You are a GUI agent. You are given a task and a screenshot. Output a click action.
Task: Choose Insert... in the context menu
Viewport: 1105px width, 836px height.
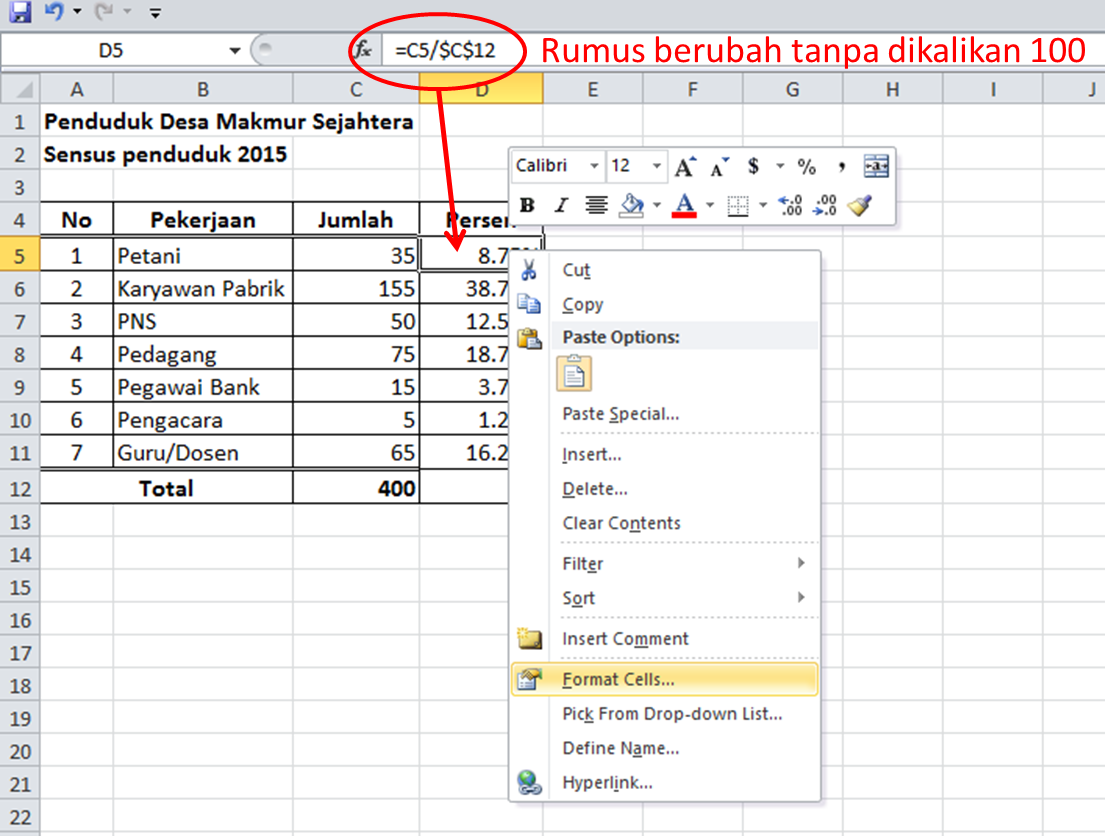pyautogui.click(x=665, y=455)
